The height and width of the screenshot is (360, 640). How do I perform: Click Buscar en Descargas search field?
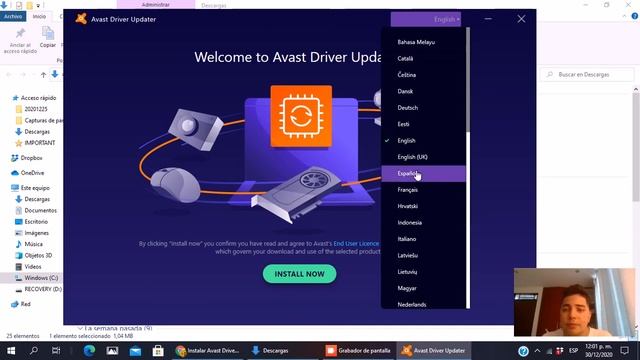(x=588, y=75)
